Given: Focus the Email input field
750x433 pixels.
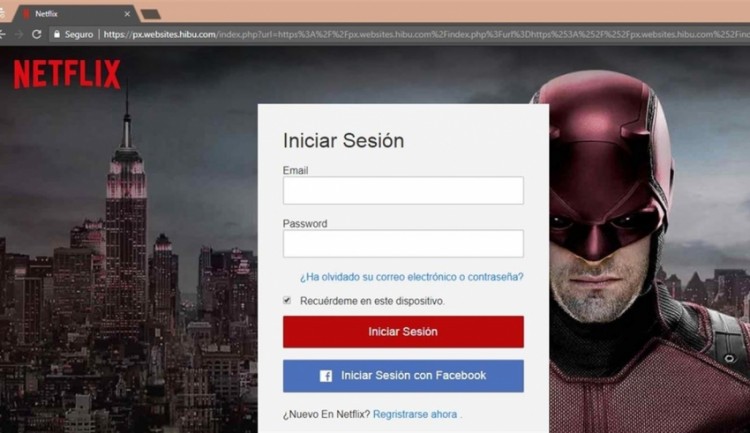Looking at the screenshot, I should (x=403, y=190).
